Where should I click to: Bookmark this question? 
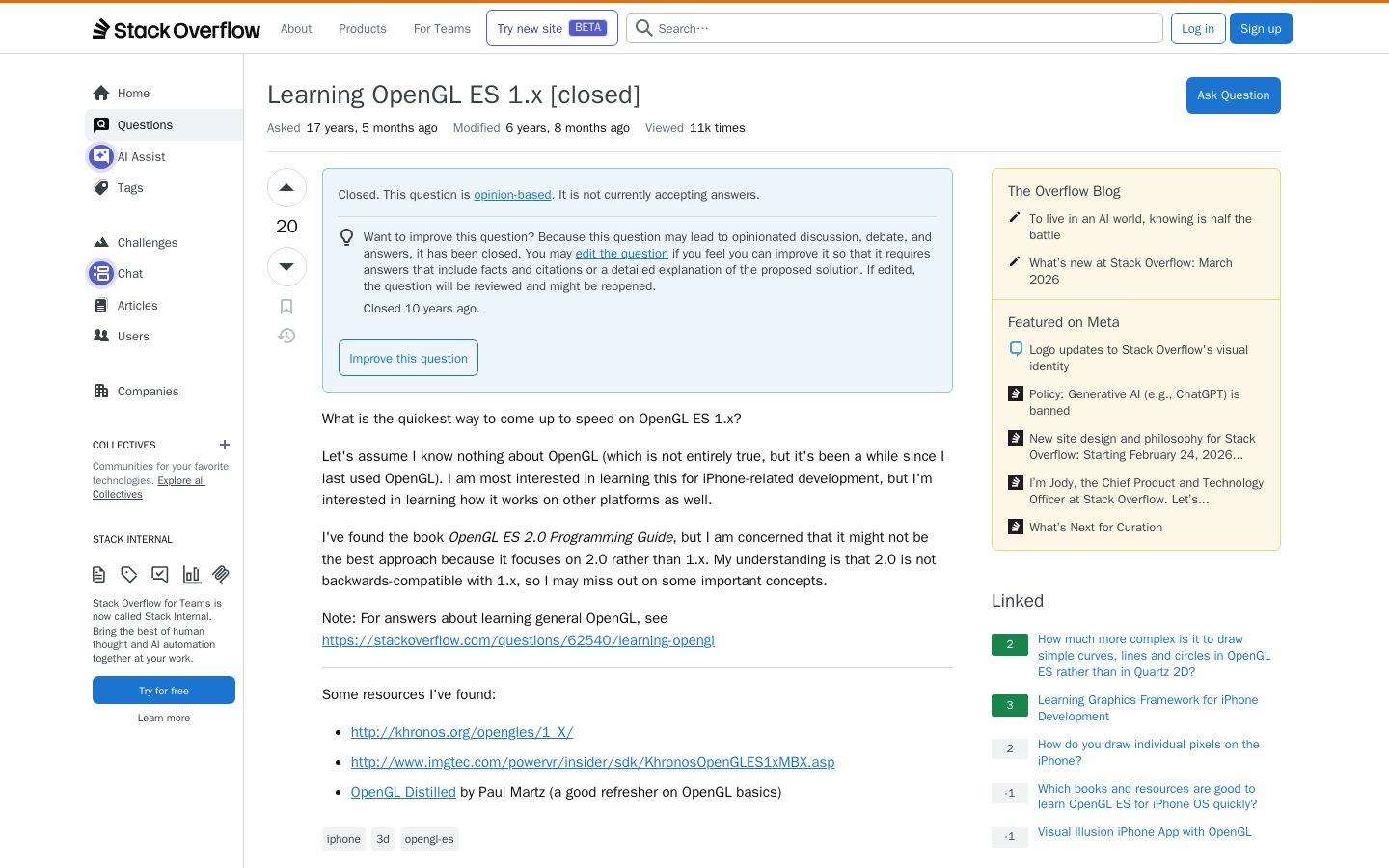(286, 307)
